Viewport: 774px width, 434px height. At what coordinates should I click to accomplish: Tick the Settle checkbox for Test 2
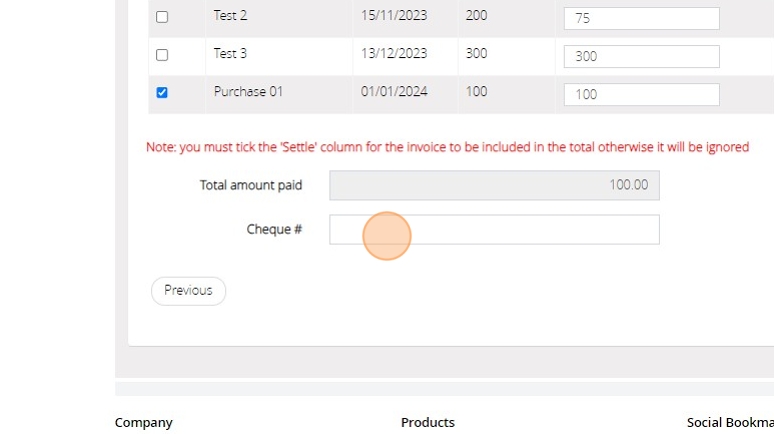162,17
